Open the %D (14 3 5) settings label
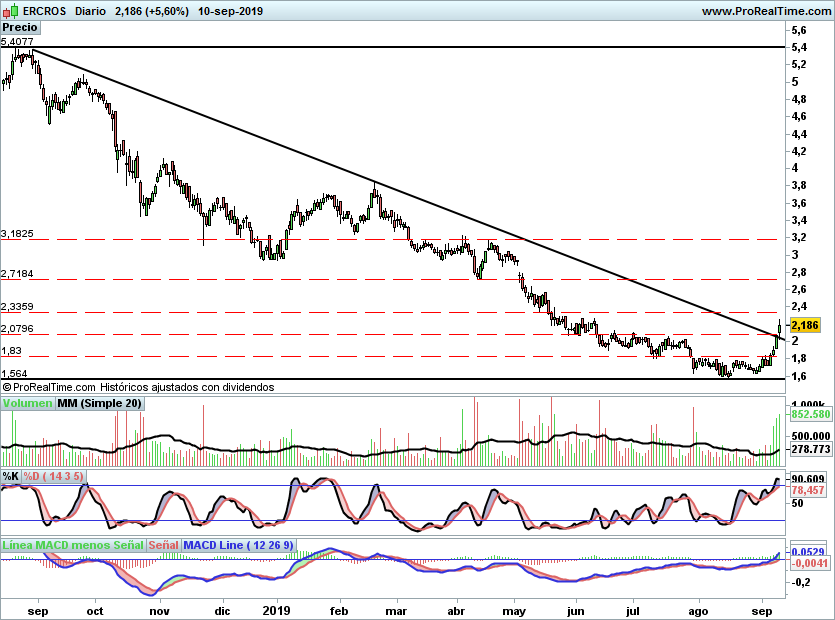This screenshot has width=835, height=620. pyautogui.click(x=53, y=476)
